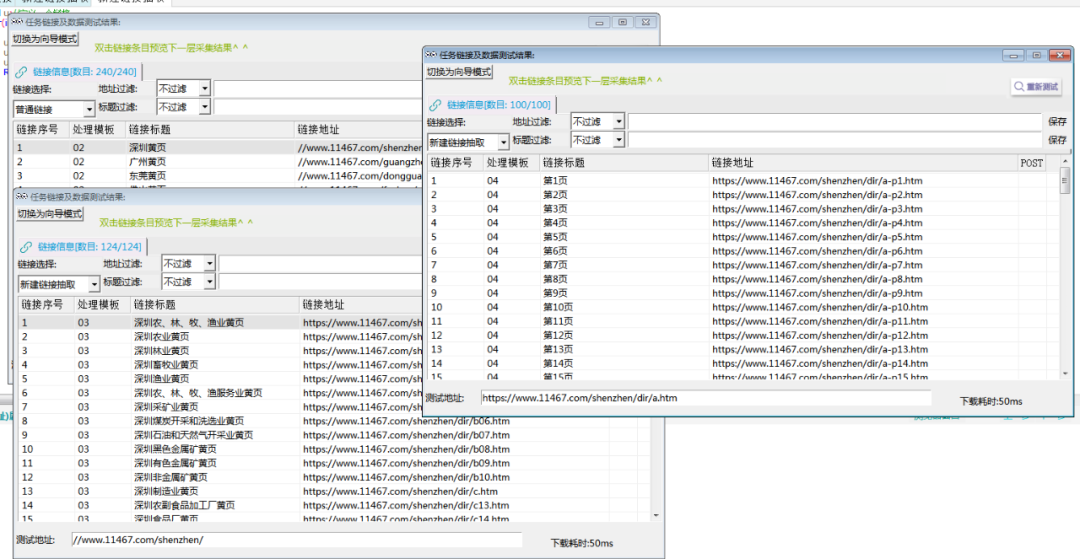1080x559 pixels.
Task: Click URL ending dir/c13.htm
Action: pyautogui.click(x=406, y=505)
